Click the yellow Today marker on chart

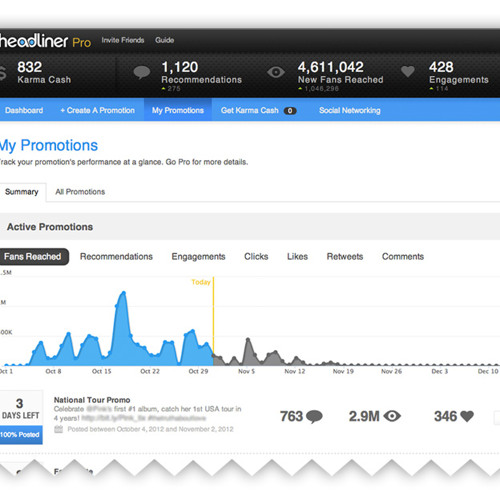201,282
